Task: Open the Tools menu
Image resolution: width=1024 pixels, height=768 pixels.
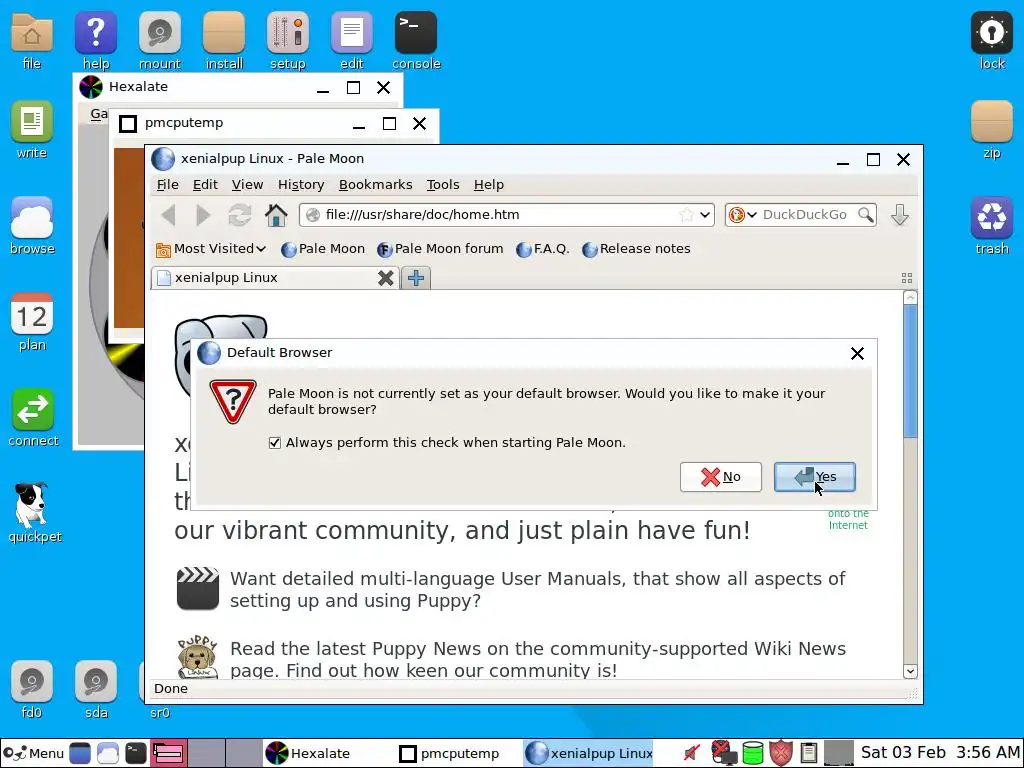Action: (x=443, y=185)
